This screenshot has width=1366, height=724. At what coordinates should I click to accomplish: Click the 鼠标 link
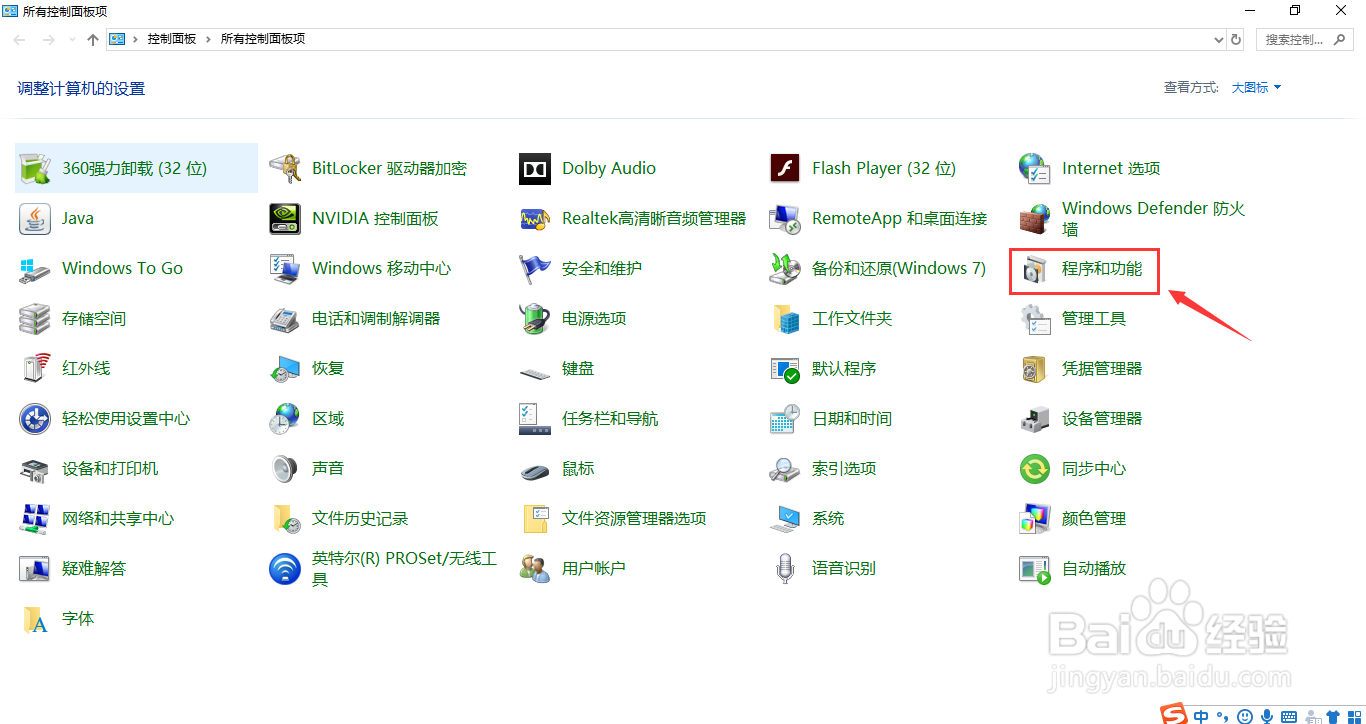[577, 468]
